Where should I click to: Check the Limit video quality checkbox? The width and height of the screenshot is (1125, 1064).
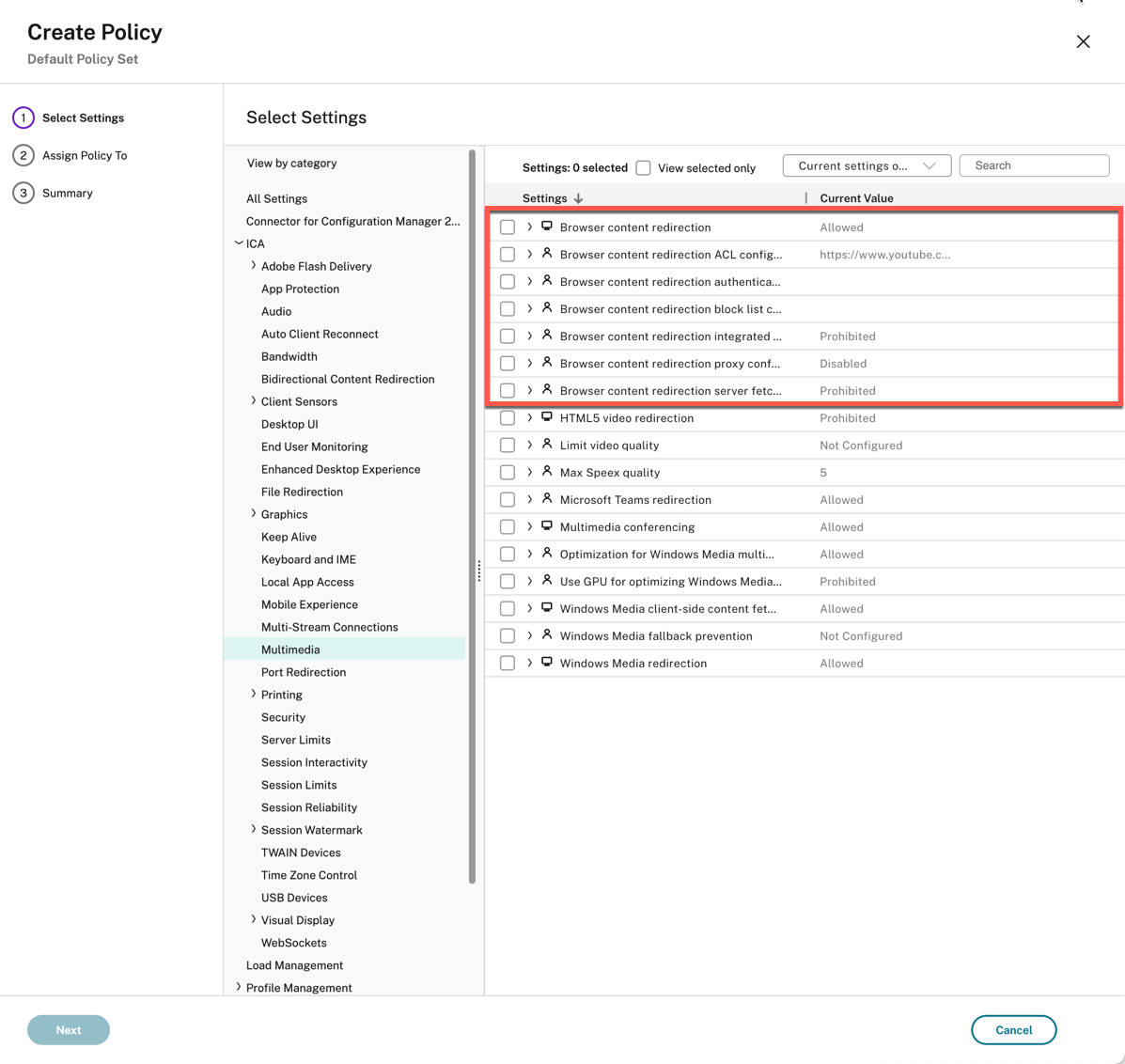[508, 446]
